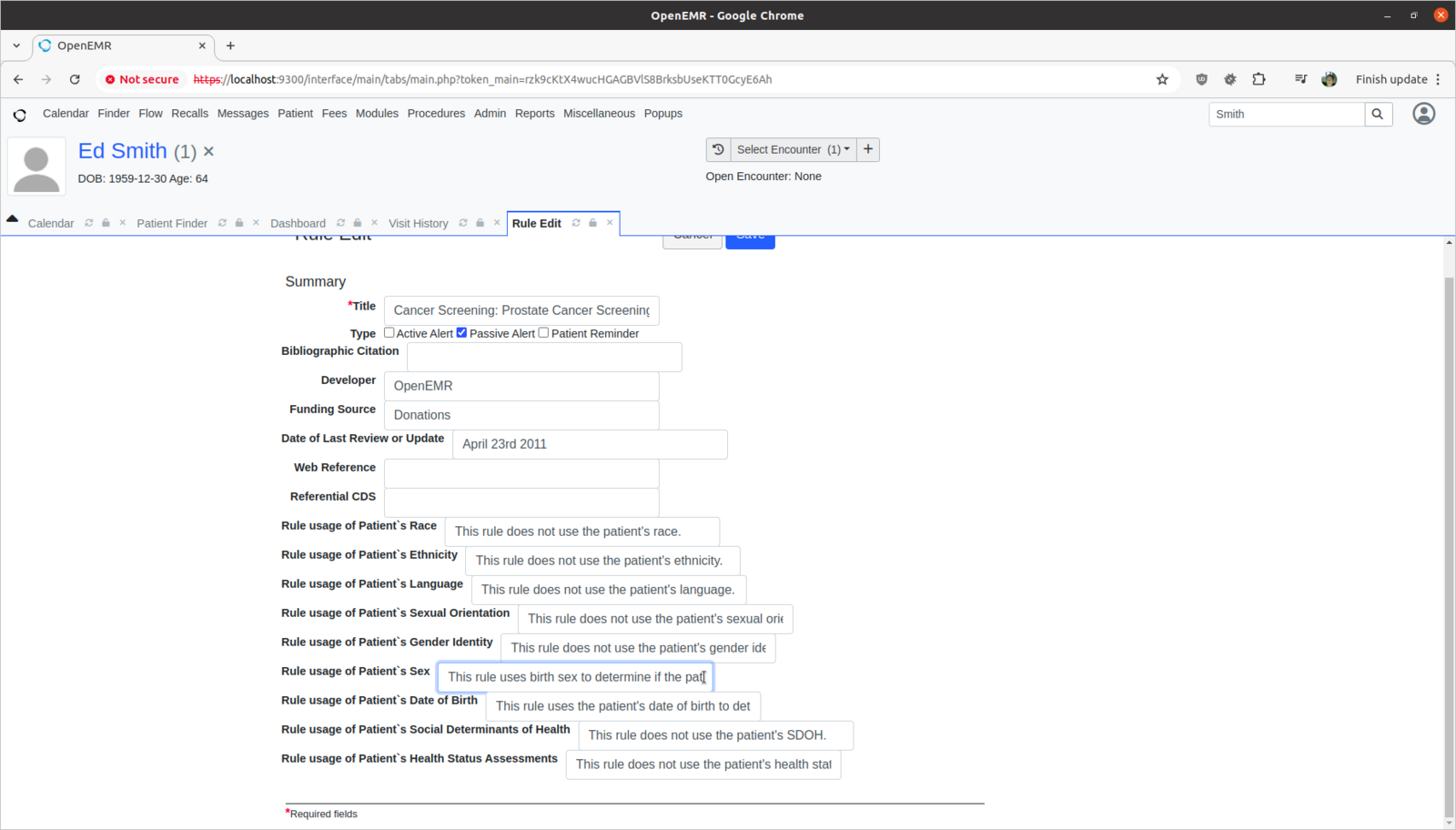Open Chrome extensions puzzle icon
1456x830 pixels.
1259,79
